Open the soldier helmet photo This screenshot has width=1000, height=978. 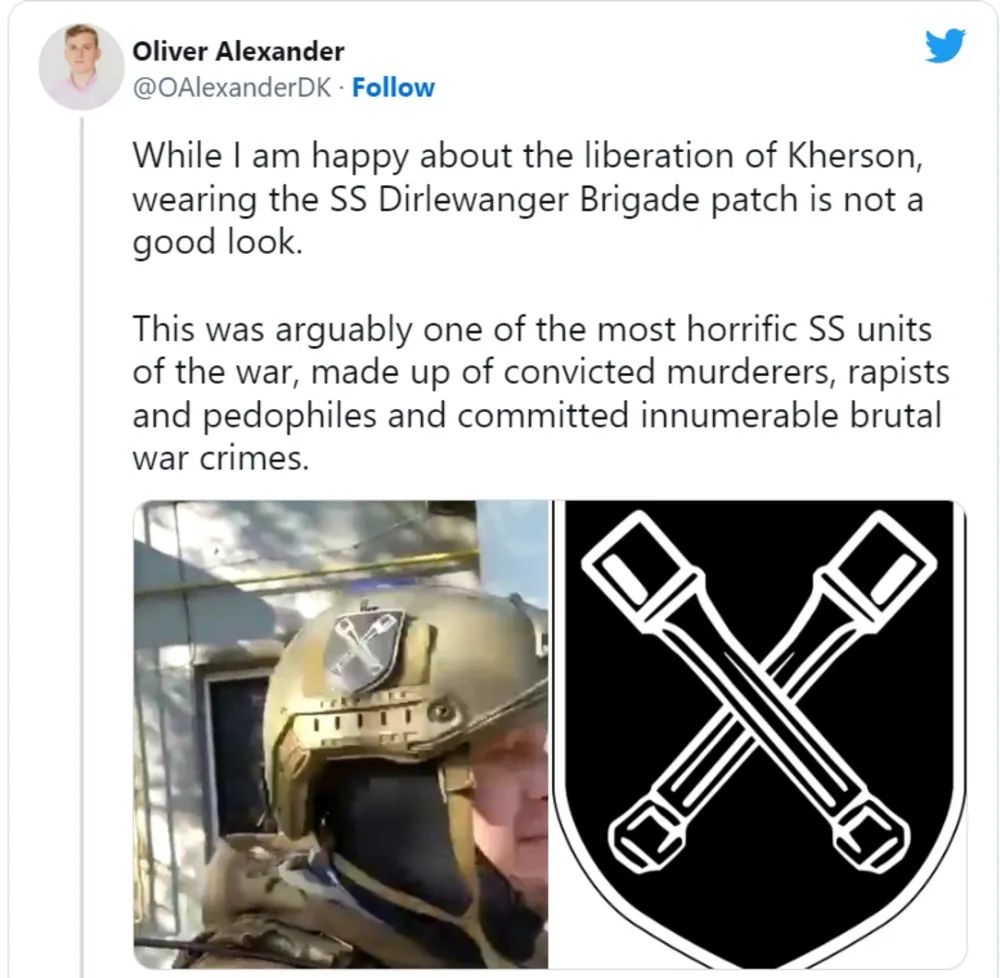[x=341, y=734]
